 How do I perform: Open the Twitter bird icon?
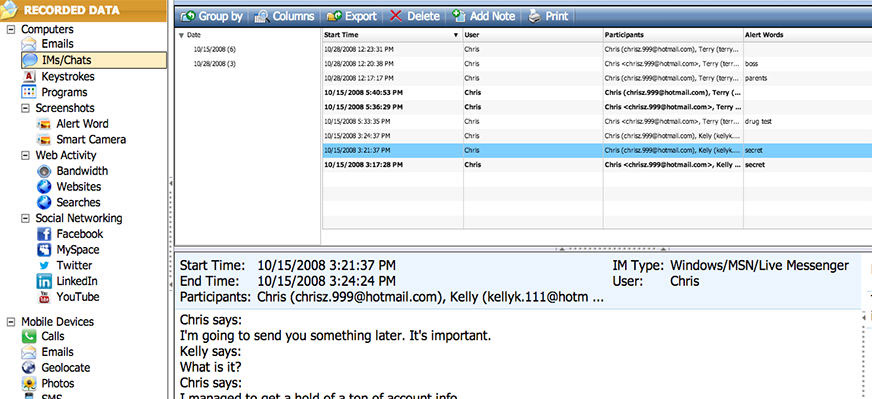[x=44, y=265]
